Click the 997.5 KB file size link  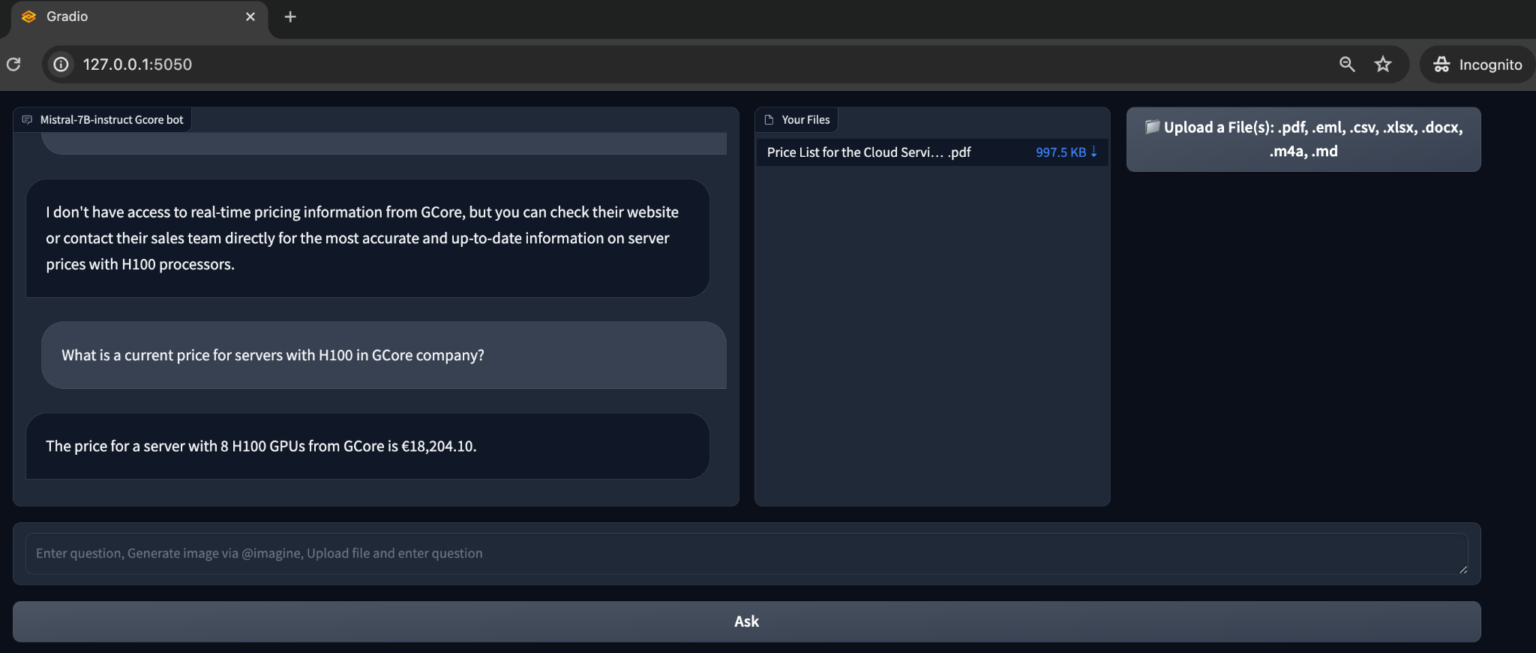(x=1060, y=152)
